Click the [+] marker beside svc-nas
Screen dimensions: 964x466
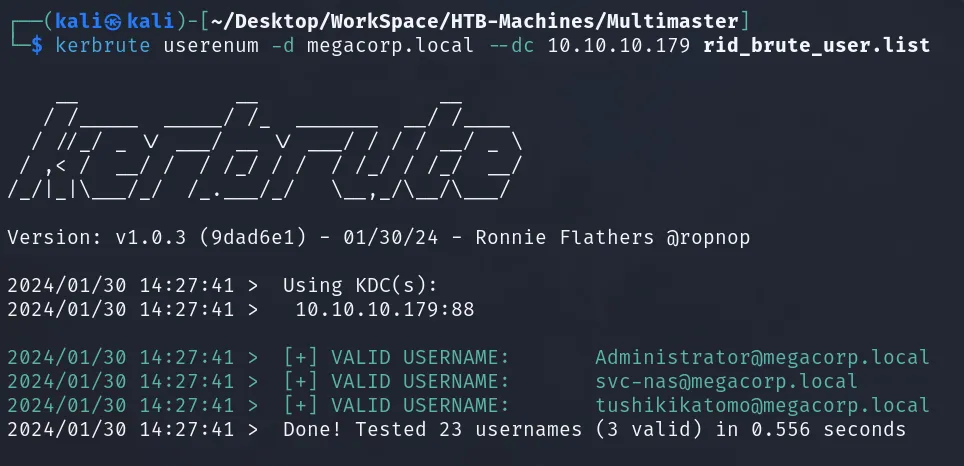click(x=301, y=381)
